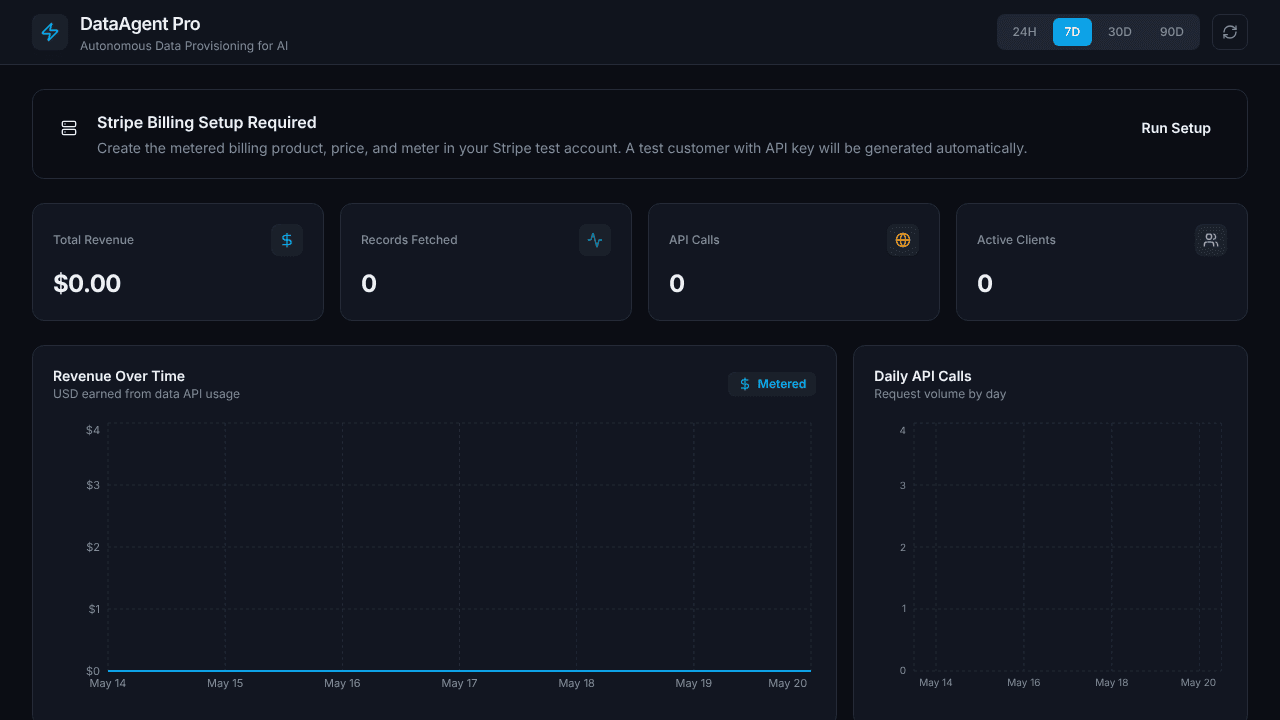Click 'USD earned from data API usage' caption
This screenshot has width=1280, height=720.
point(146,394)
